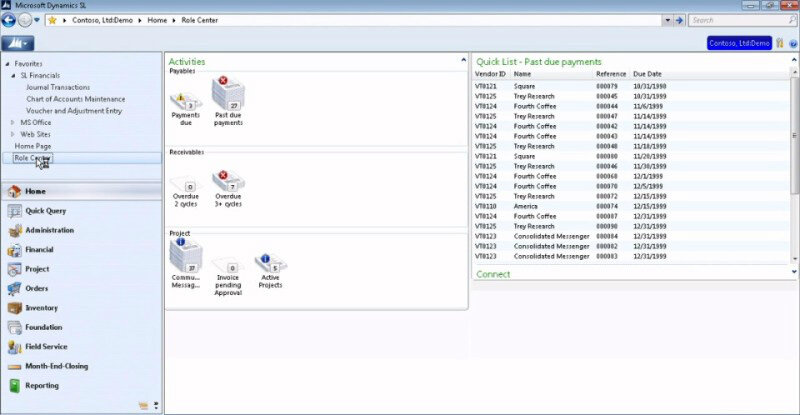Expand the Web Sites tree node
800x415 pixels.
13,133
